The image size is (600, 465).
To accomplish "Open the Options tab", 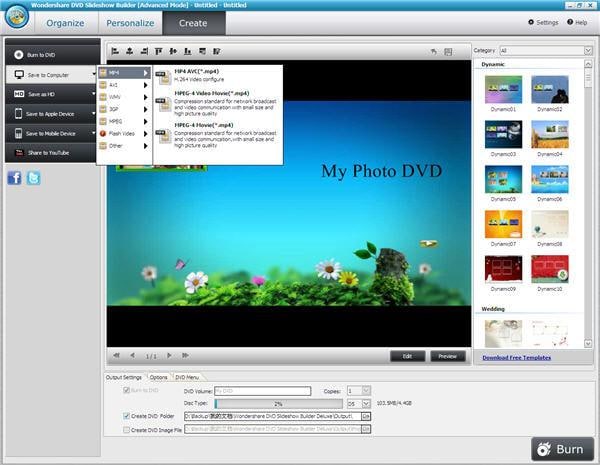I will tap(158, 377).
